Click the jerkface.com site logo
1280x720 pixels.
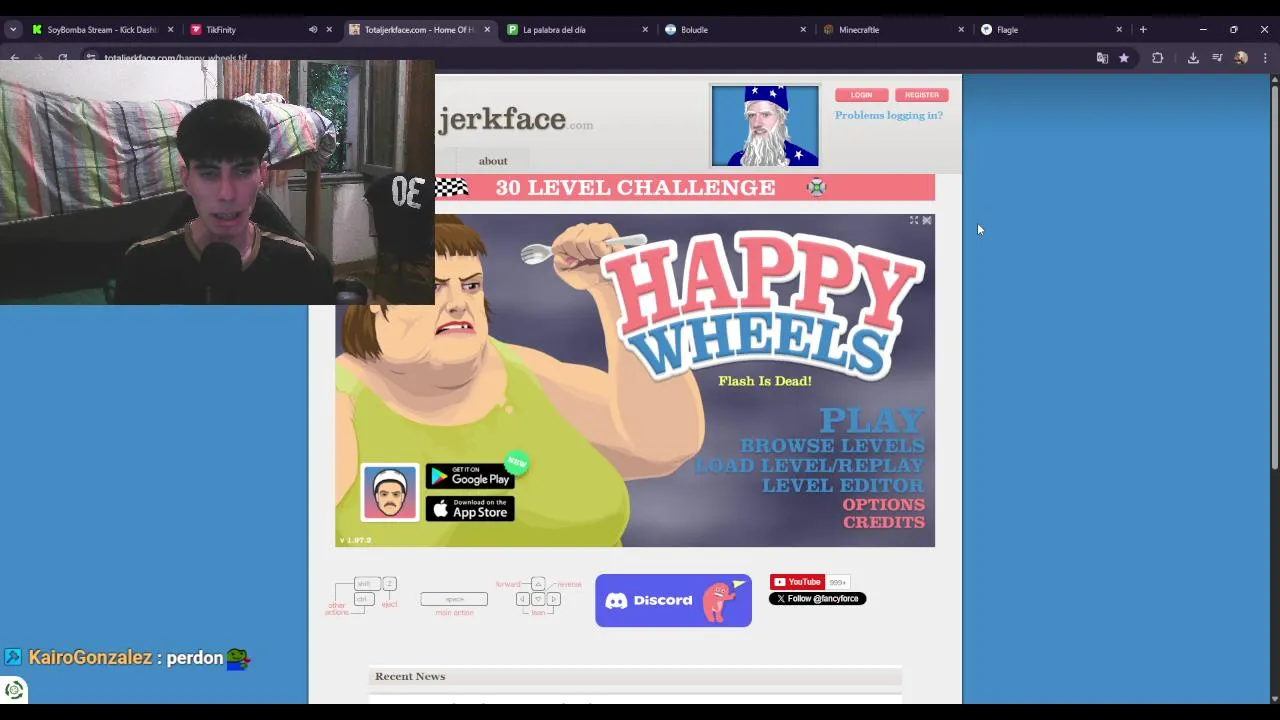click(x=515, y=120)
